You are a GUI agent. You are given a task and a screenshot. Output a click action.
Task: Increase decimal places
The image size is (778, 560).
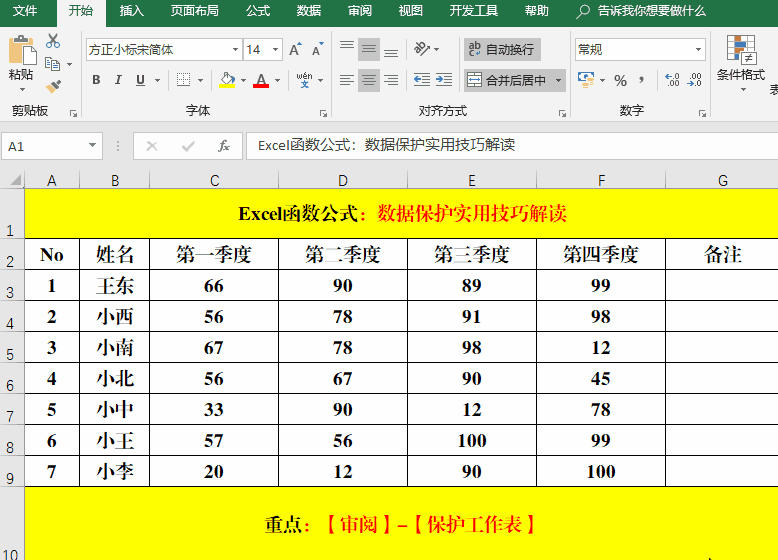click(x=672, y=80)
